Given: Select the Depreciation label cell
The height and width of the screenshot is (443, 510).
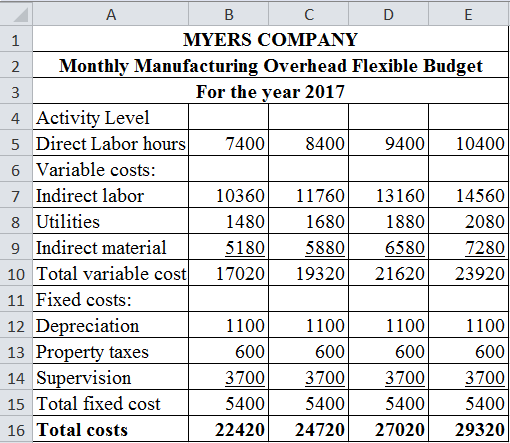Looking at the screenshot, I should (x=111, y=325).
